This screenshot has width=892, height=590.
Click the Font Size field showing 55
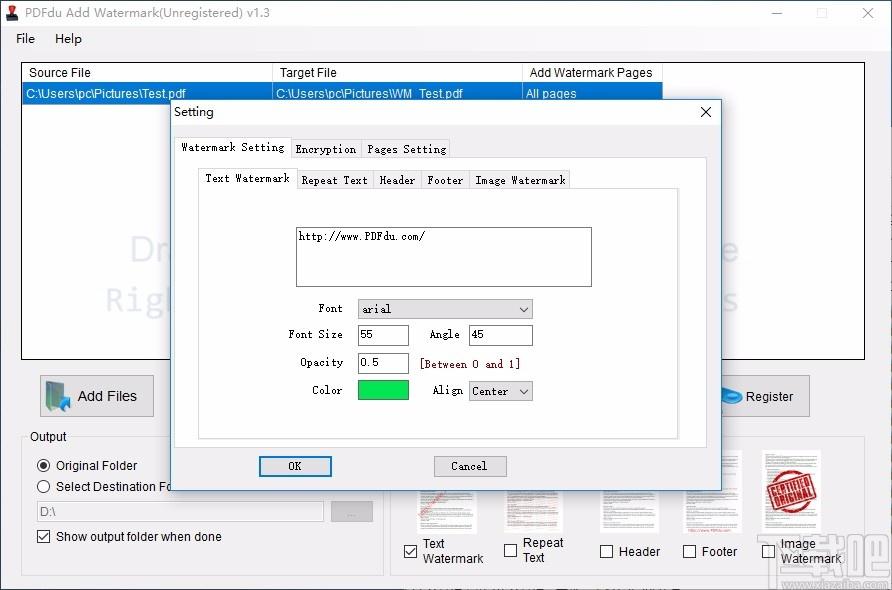point(383,335)
